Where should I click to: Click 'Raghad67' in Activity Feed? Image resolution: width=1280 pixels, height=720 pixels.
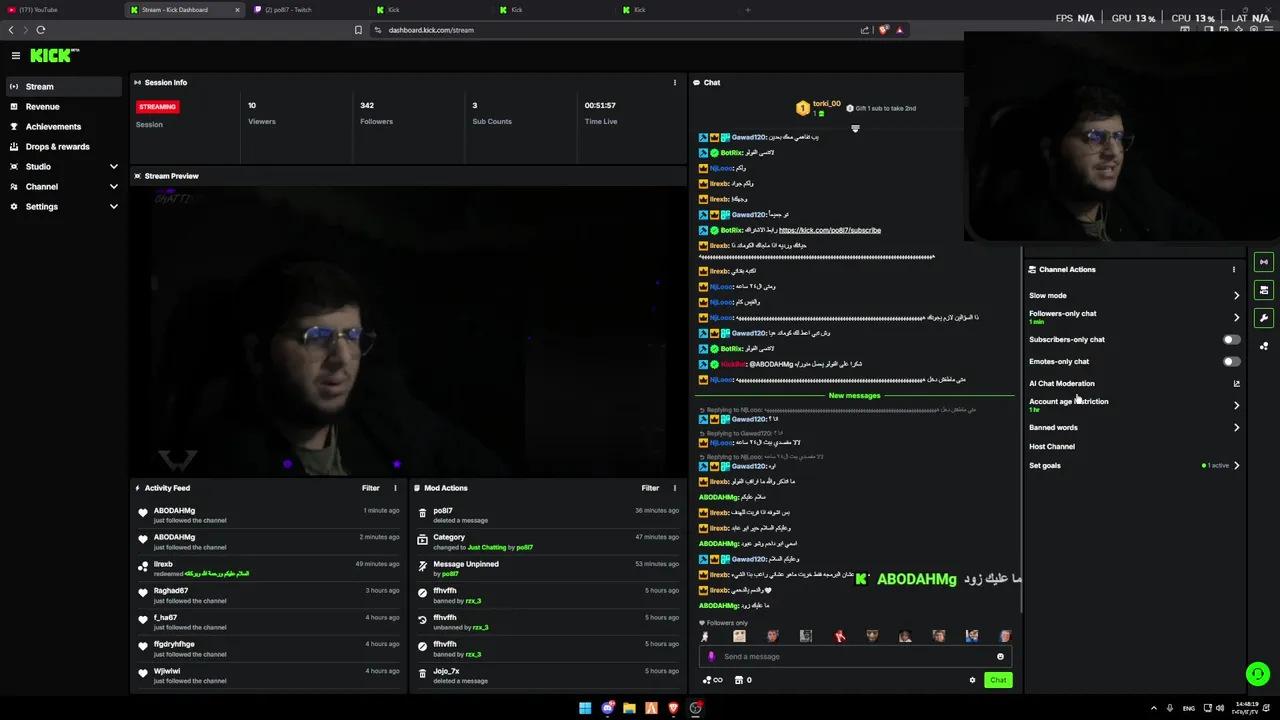point(171,591)
